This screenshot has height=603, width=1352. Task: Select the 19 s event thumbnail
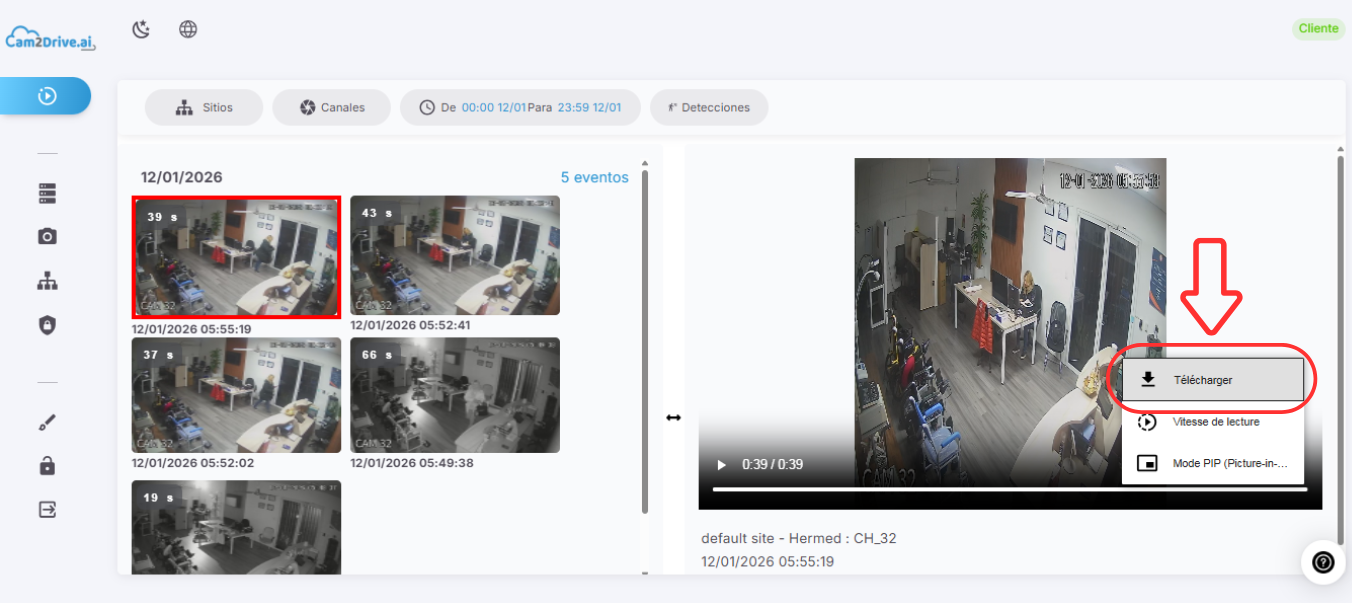(236, 527)
